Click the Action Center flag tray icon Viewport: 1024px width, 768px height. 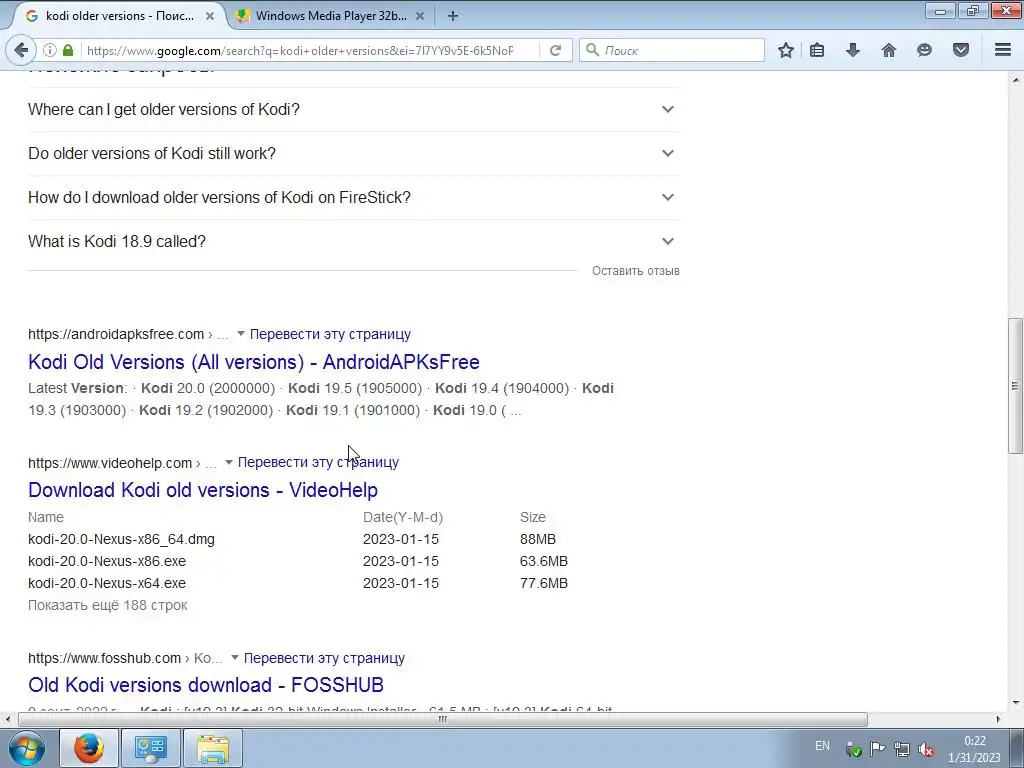coord(878,749)
